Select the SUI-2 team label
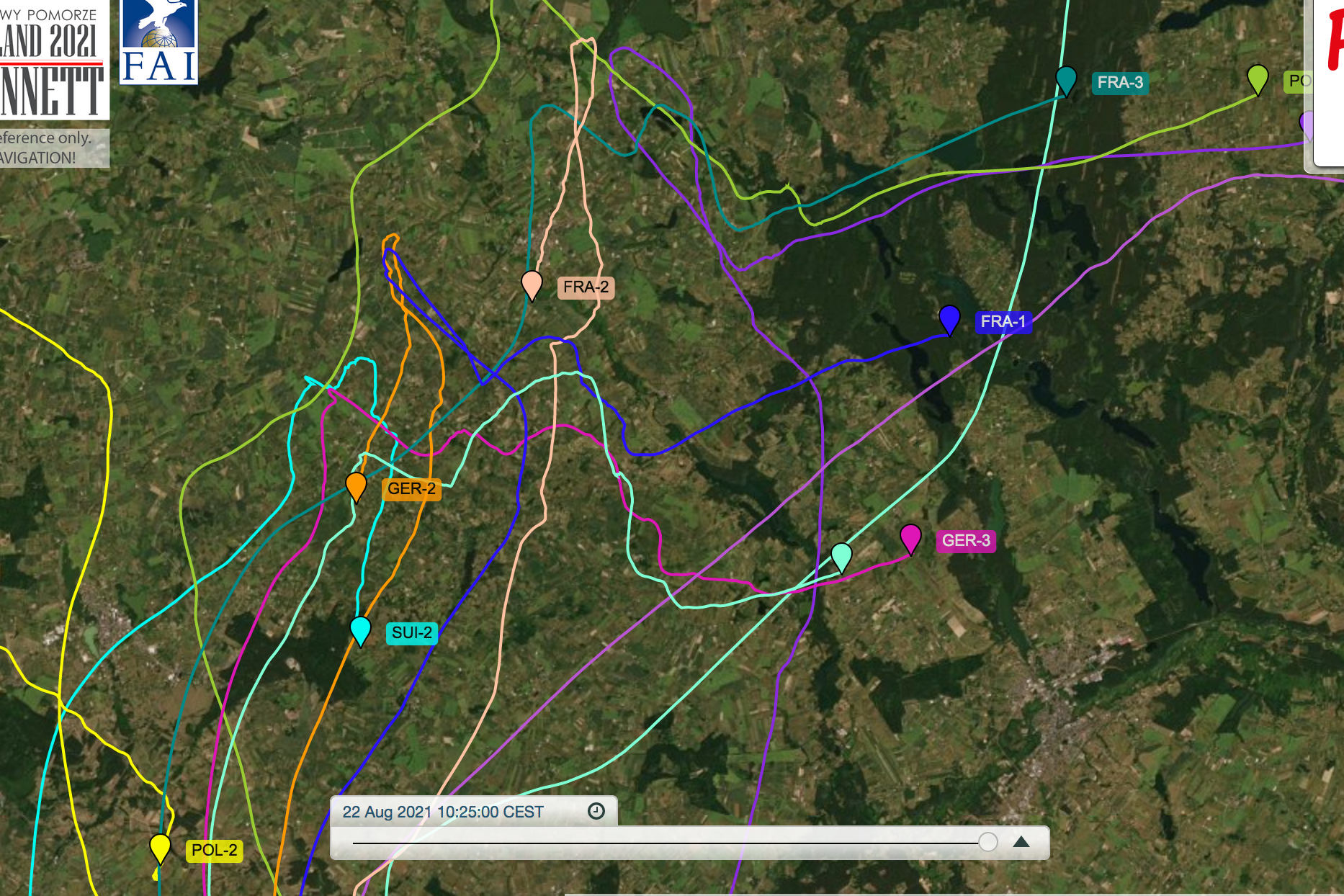 tap(411, 632)
